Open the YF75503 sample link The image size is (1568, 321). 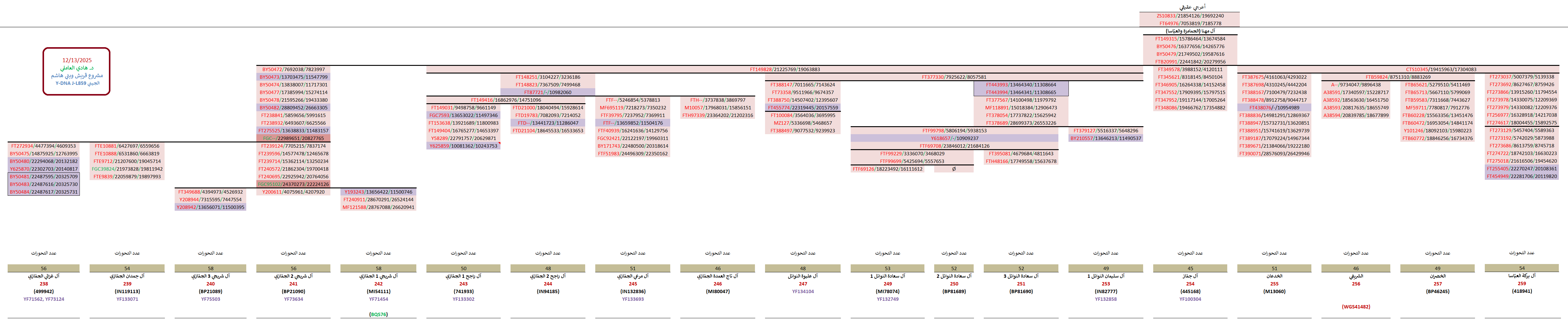click(211, 299)
